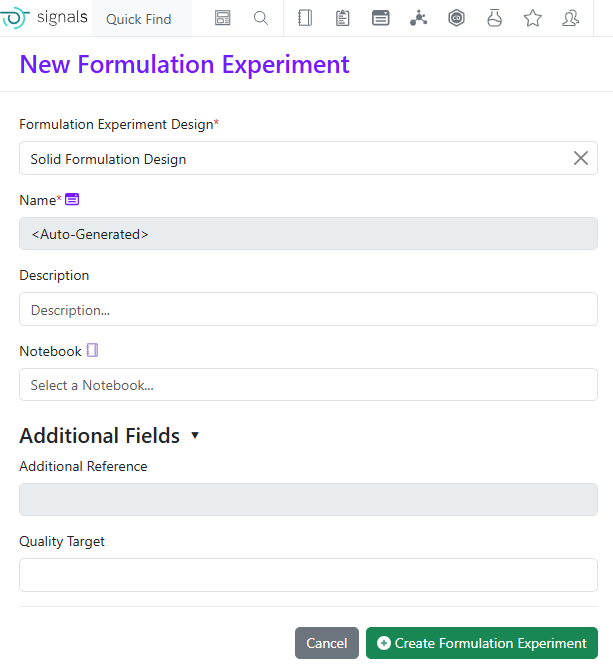Collapse the Additional Fields section arrow
This screenshot has width=613, height=667.
coord(195,435)
